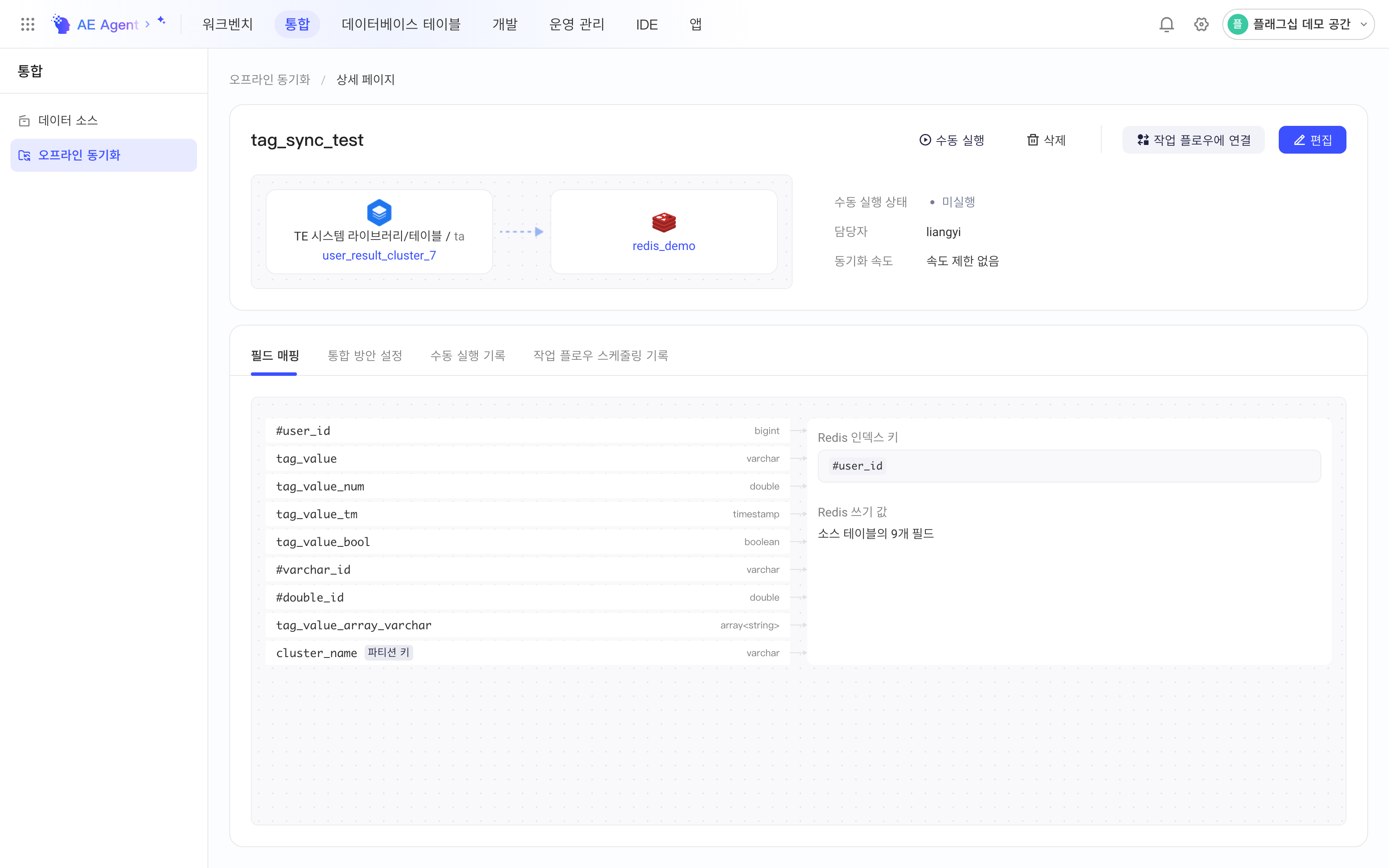
Task: Switch to 작업 플로우 스케줄링 기록 tab
Action: point(601,356)
